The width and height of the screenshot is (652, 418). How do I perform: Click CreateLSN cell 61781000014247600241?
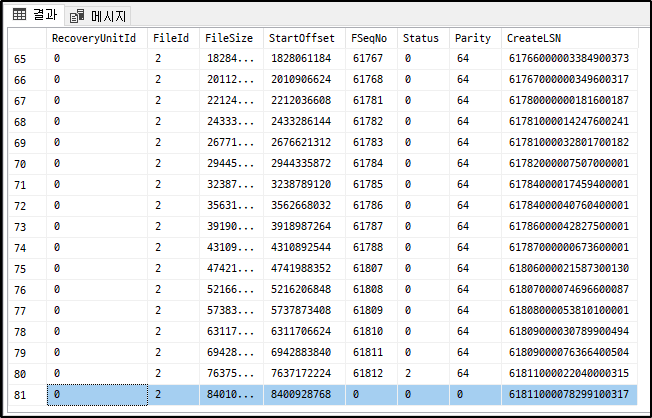point(569,121)
